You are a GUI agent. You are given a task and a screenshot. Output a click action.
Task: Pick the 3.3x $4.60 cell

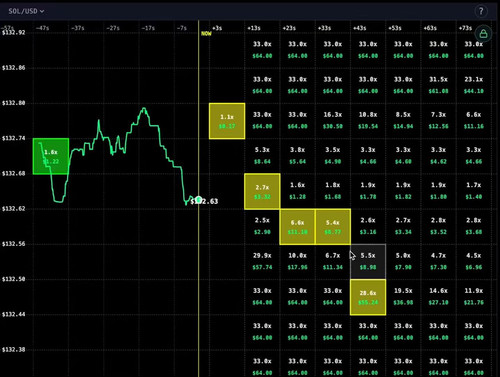pyautogui.click(x=403, y=156)
